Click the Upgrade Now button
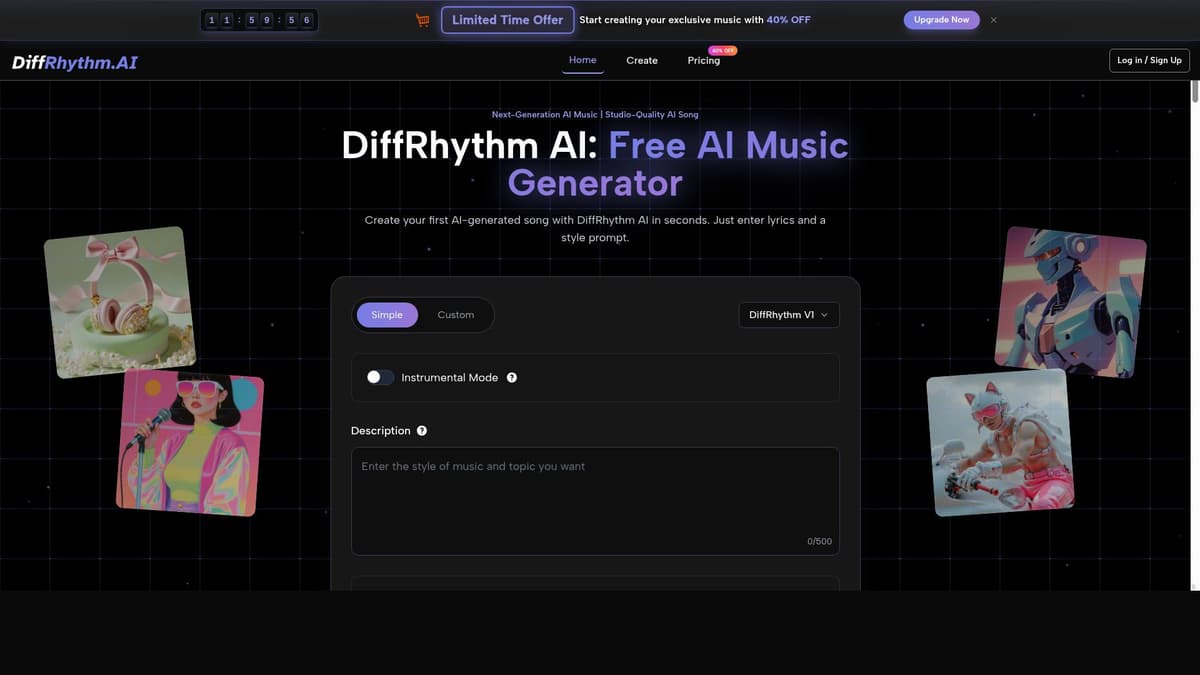1200x675 pixels. click(x=942, y=20)
